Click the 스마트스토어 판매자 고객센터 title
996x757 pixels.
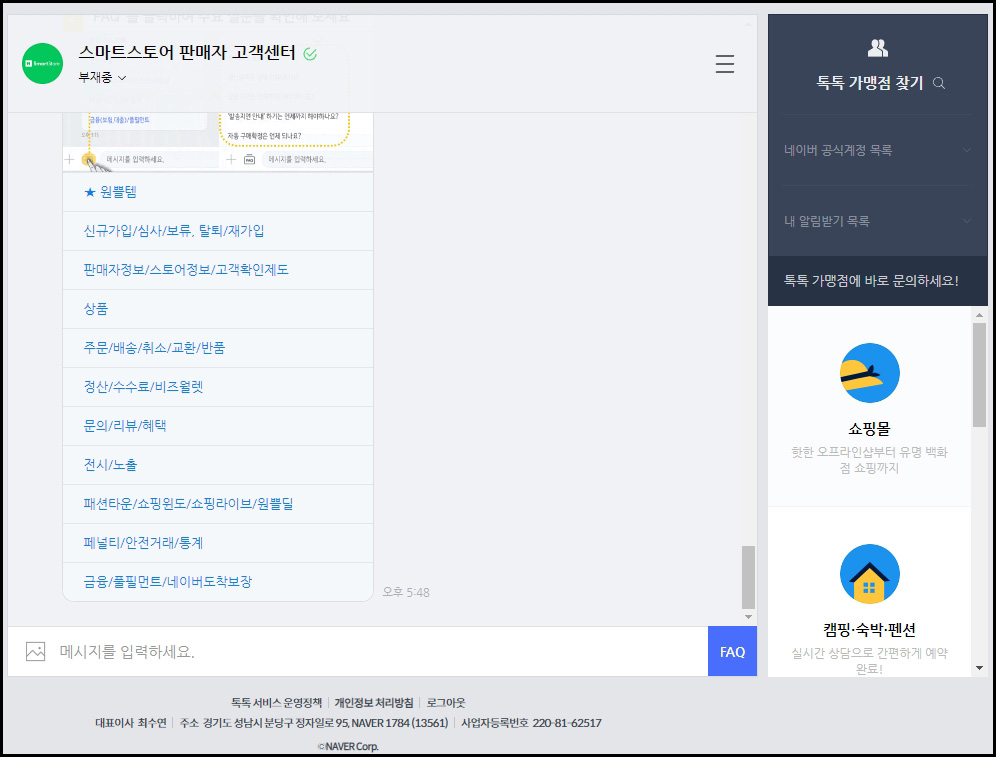pos(187,52)
